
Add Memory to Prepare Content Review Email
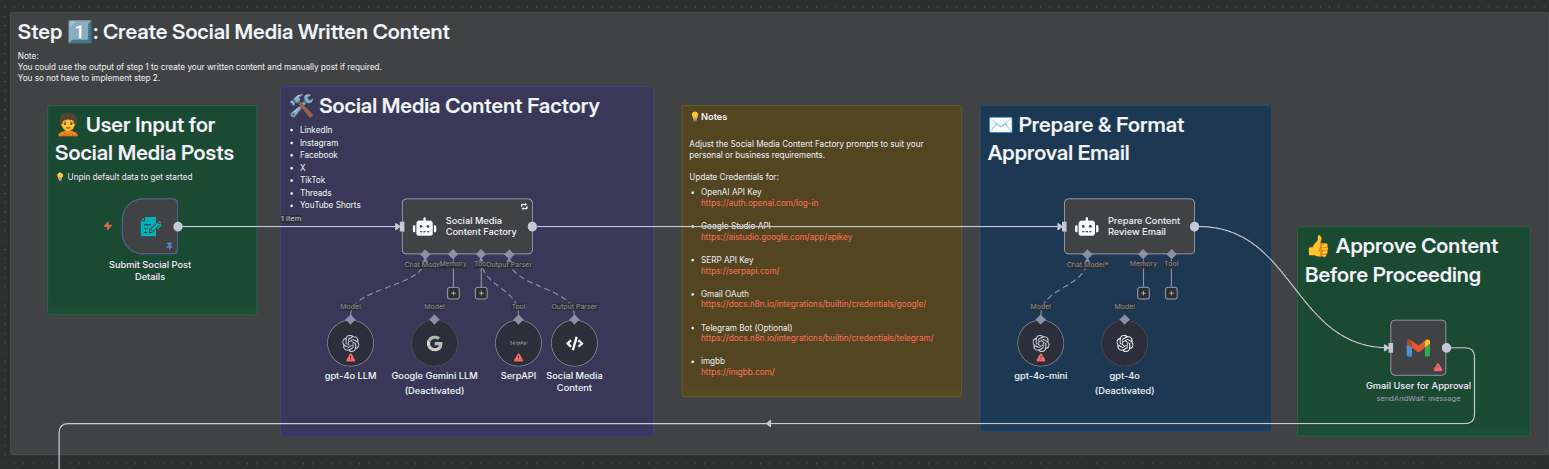click(1143, 293)
